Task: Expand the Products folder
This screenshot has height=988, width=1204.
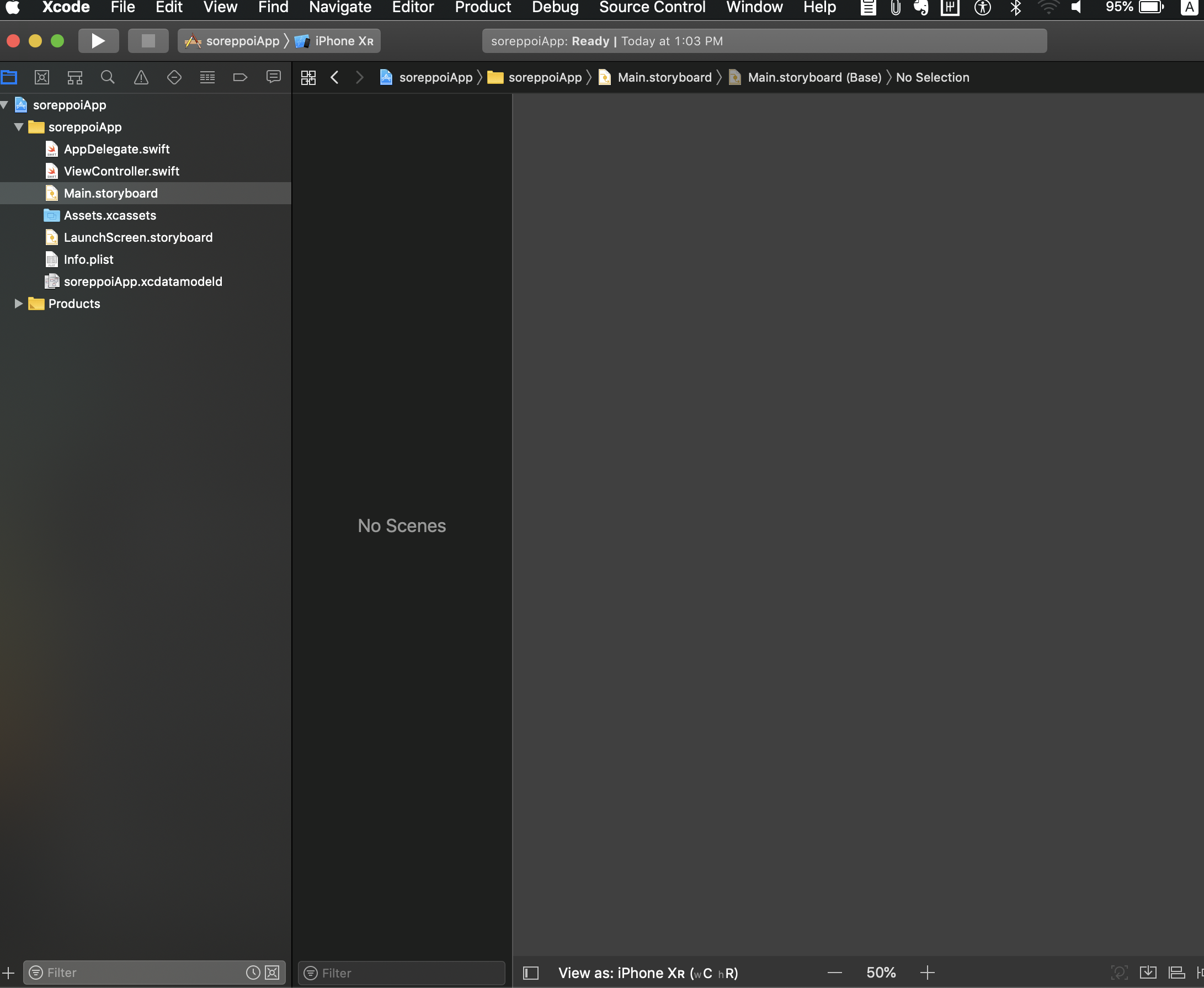Action: (x=18, y=304)
